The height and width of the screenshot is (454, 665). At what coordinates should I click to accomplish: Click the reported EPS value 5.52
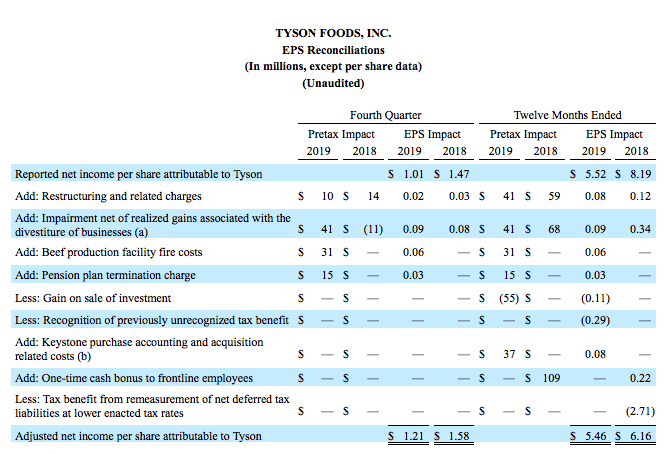click(595, 174)
